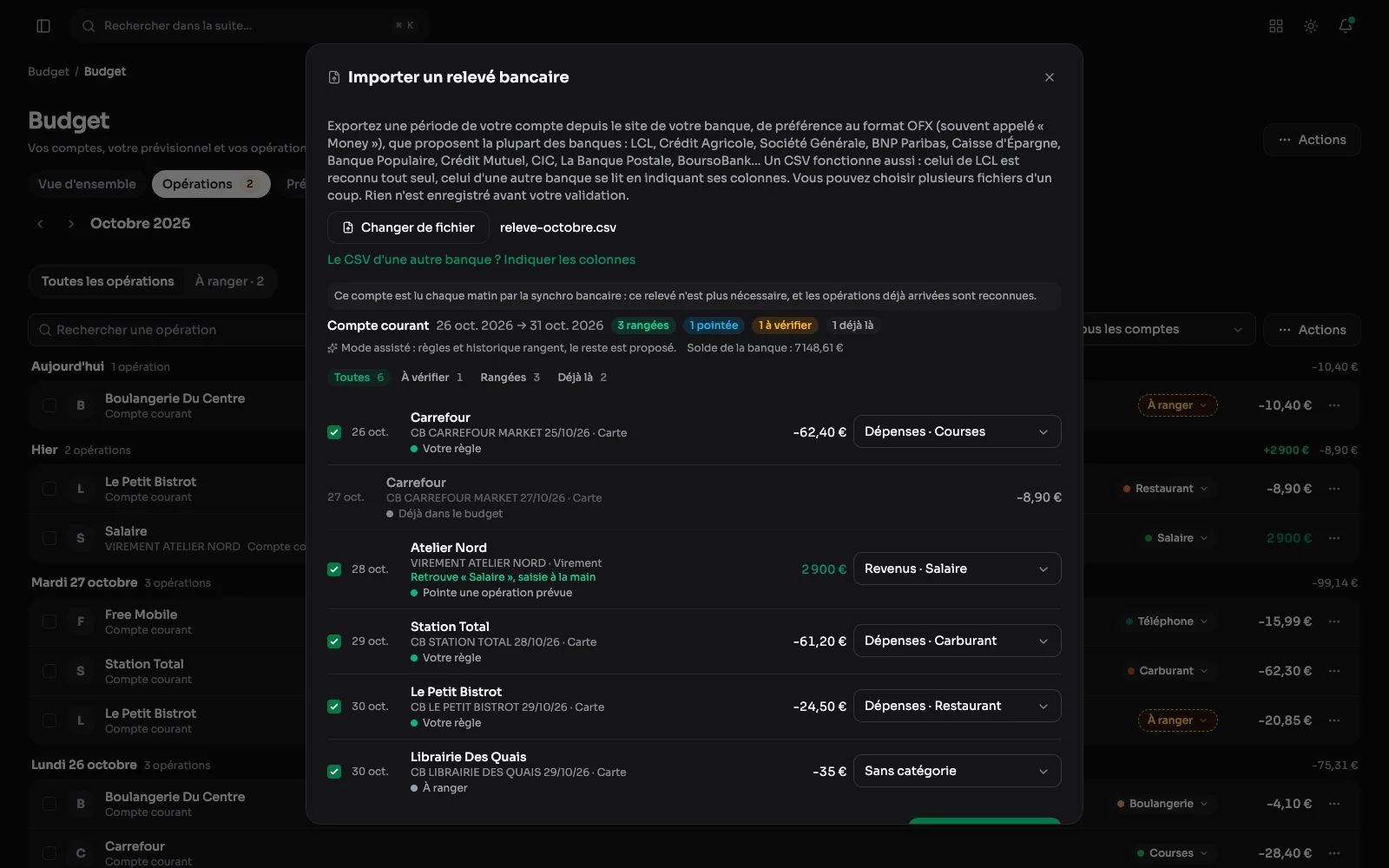
Task: Open more options for Le Petit Bistrot -20,85 €
Action: [x=1334, y=720]
